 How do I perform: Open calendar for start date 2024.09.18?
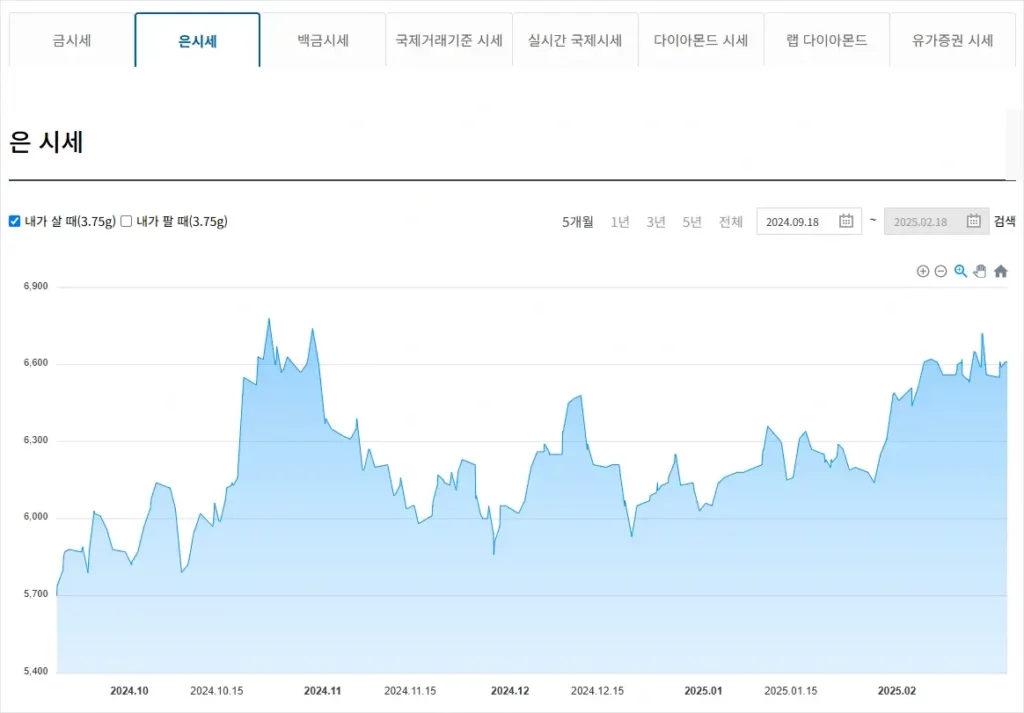846,221
